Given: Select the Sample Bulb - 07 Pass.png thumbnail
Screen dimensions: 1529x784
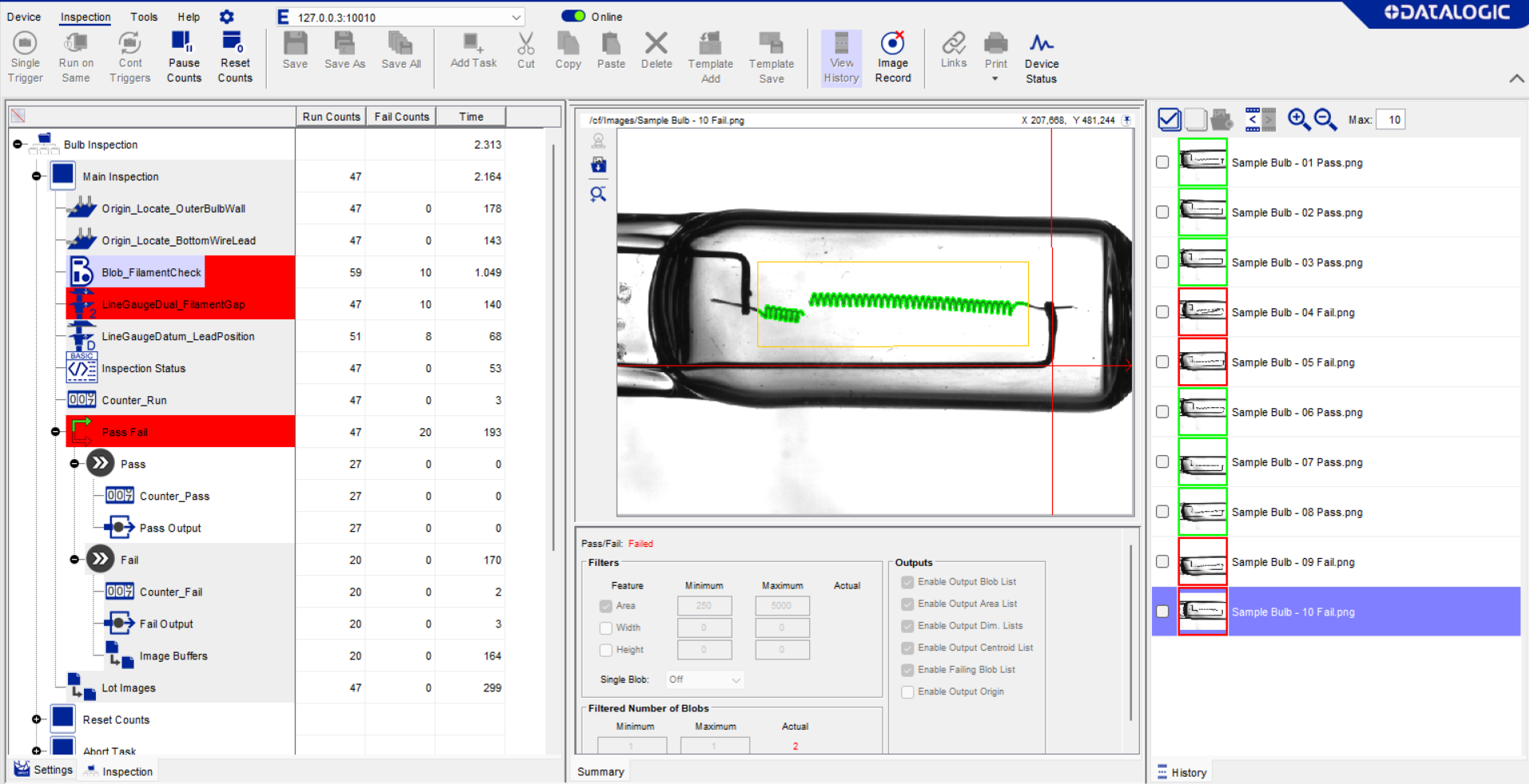Looking at the screenshot, I should [x=1202, y=461].
